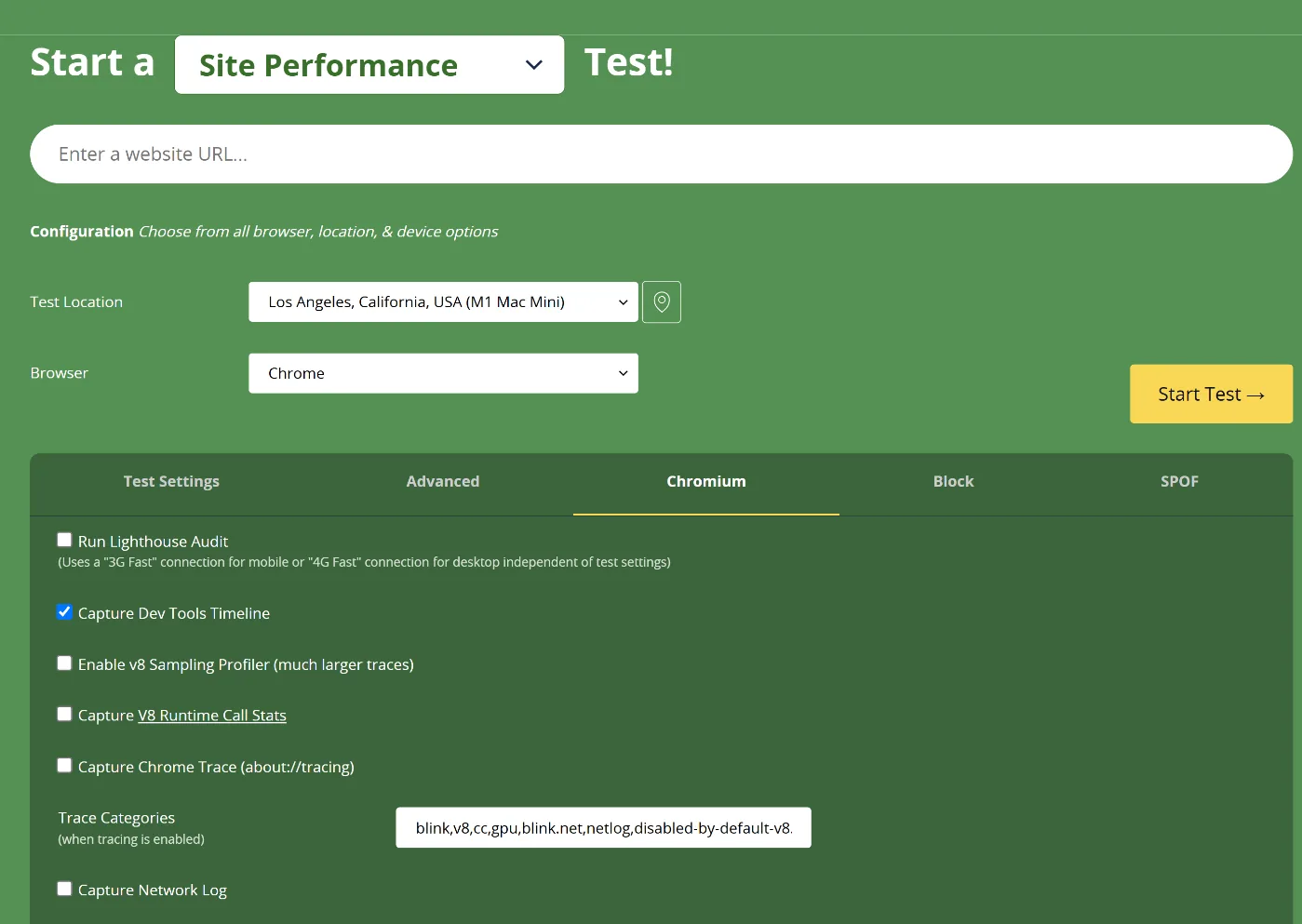Switch to the SPOF tab
Viewport: 1302px width, 924px height.
coord(1179,481)
